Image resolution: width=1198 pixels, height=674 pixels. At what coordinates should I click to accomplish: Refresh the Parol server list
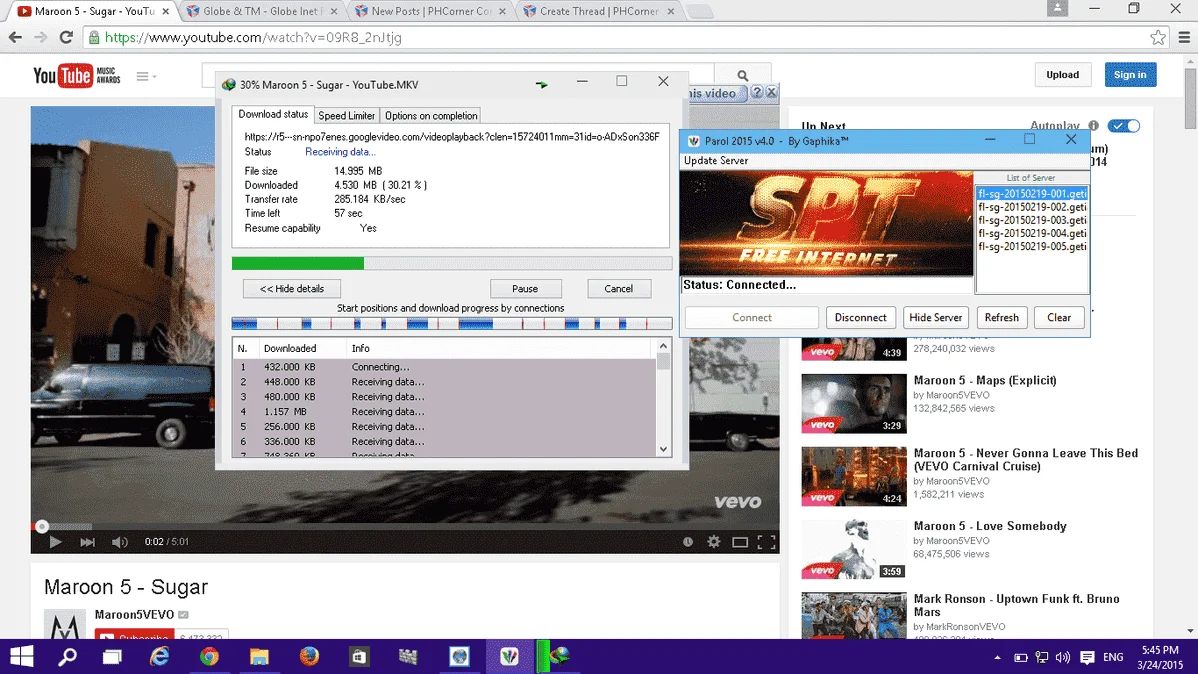[x=1001, y=317]
